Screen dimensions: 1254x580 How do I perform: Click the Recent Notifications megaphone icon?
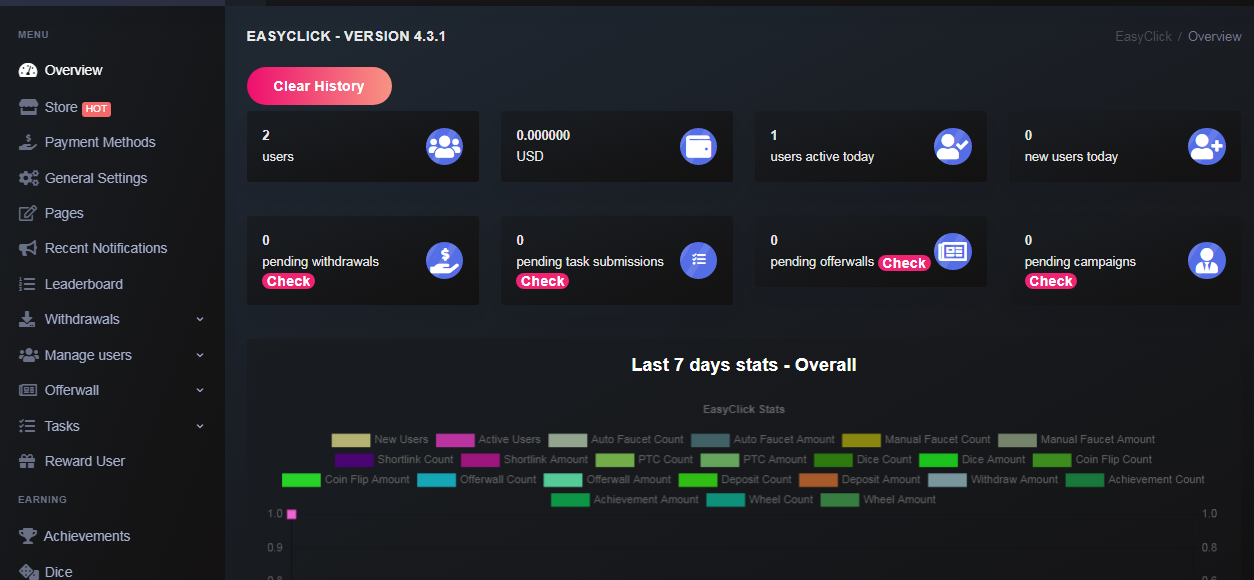(x=28, y=248)
